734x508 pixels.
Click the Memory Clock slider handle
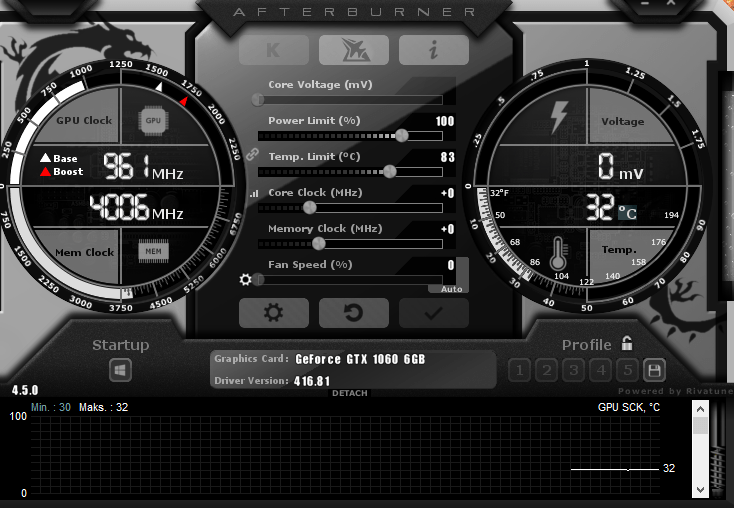(319, 243)
